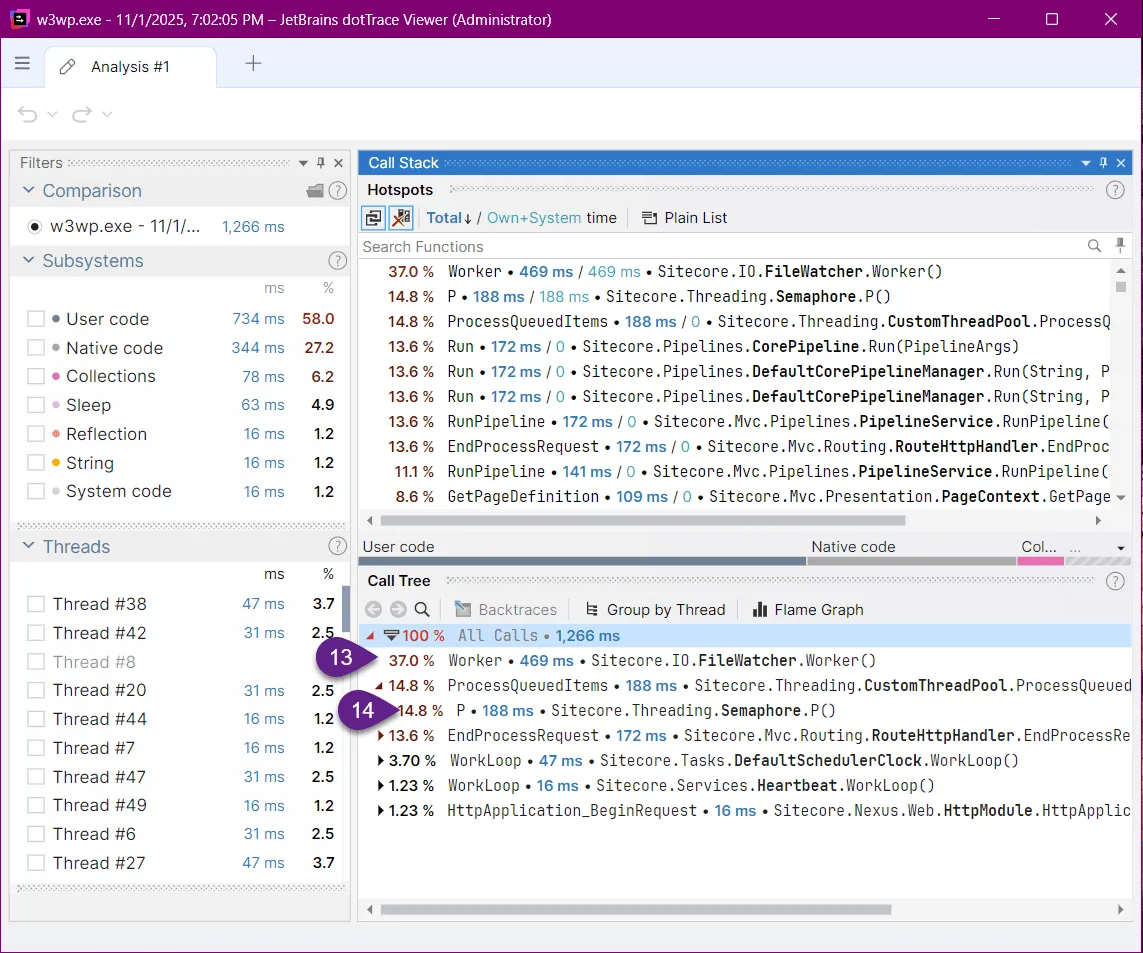Add a new analysis tab with plus
The image size is (1143, 953).
(x=253, y=64)
